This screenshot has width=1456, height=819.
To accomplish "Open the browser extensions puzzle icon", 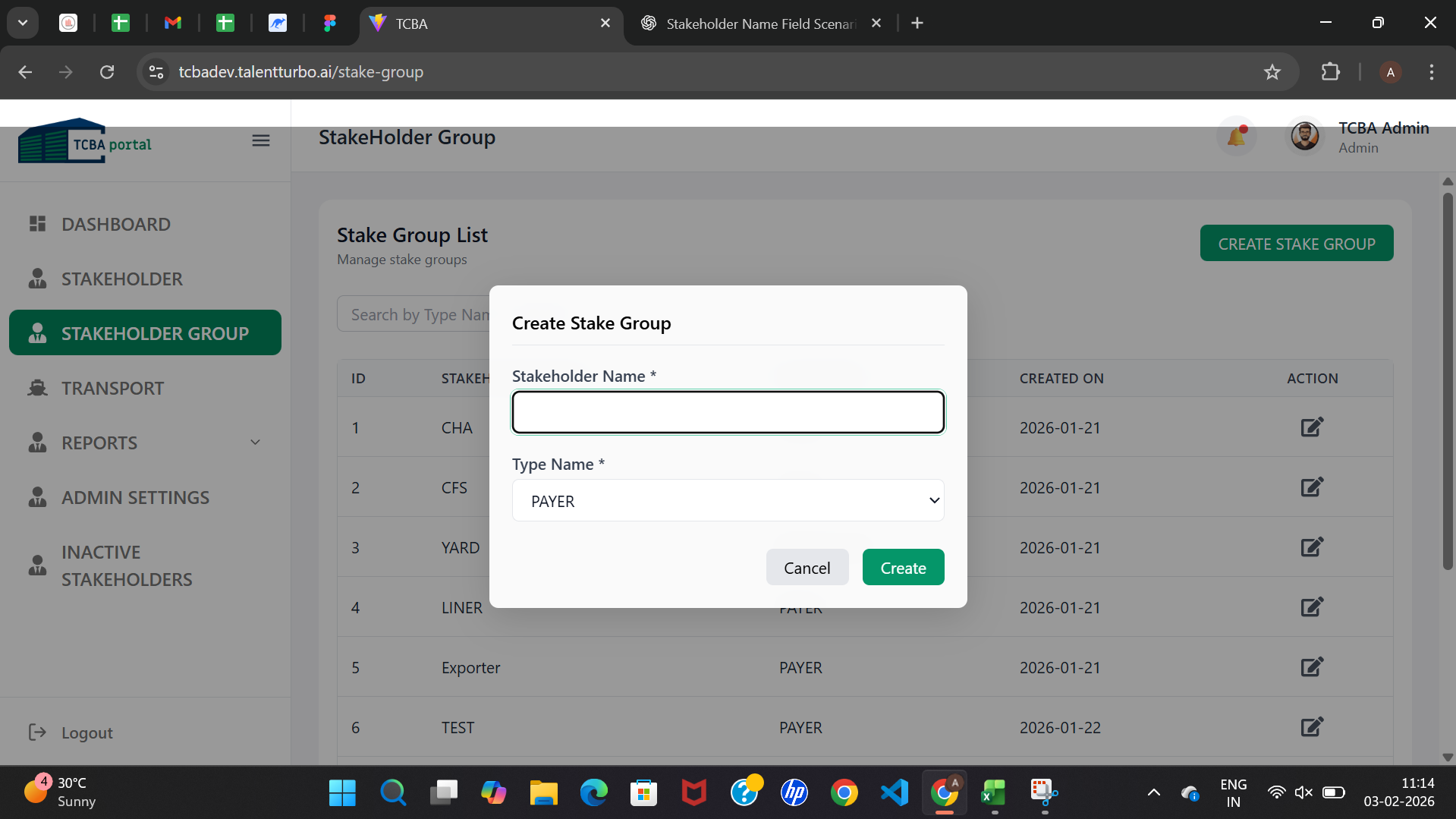I will coord(1330,72).
